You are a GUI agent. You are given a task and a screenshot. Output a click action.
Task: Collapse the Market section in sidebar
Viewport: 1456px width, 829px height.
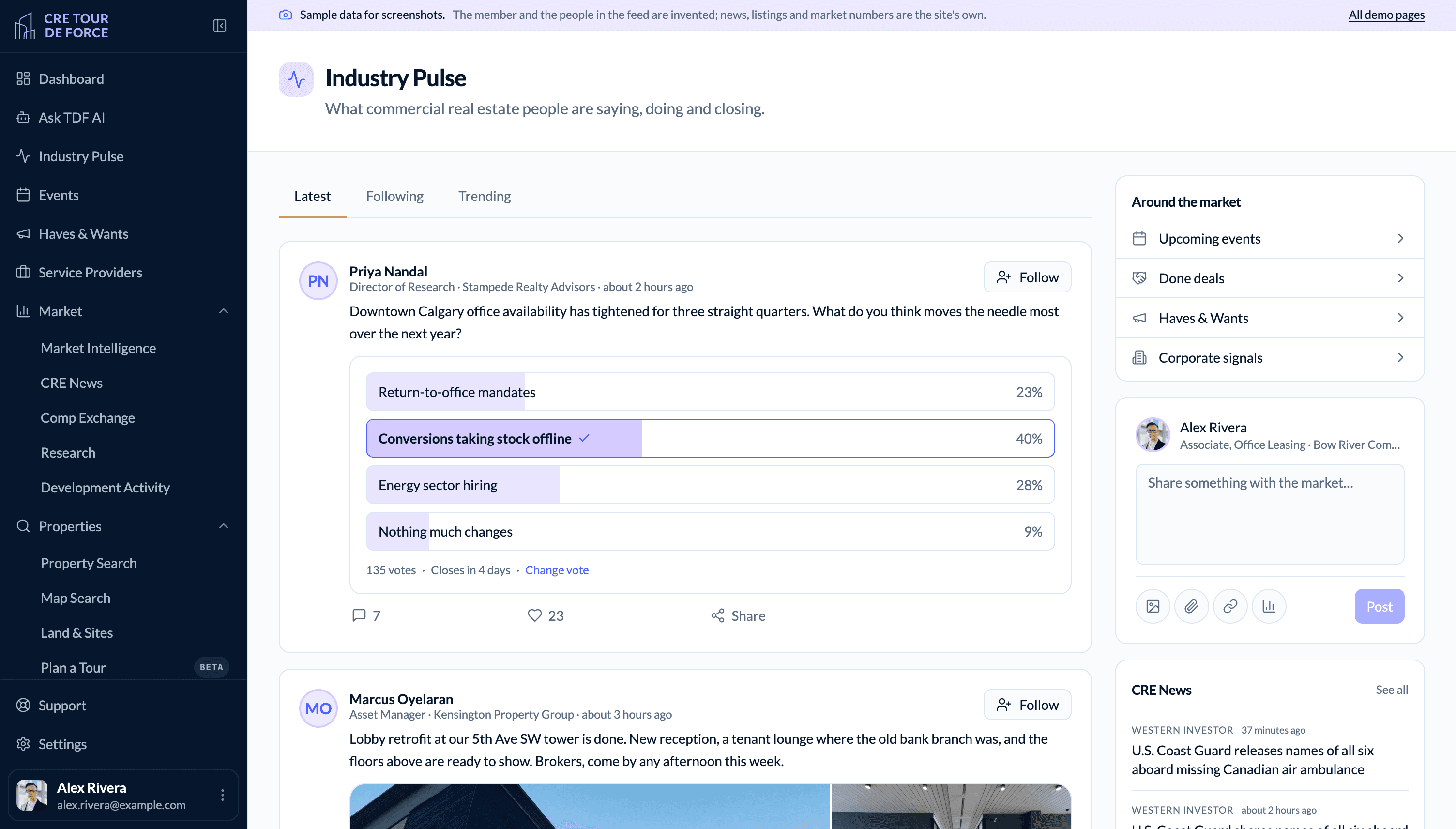(224, 311)
